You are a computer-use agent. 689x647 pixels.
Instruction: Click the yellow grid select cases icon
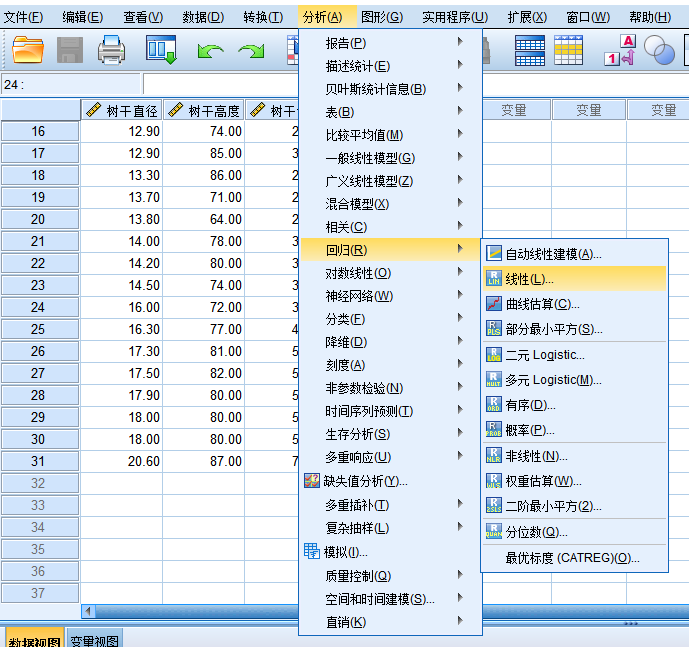point(569,50)
